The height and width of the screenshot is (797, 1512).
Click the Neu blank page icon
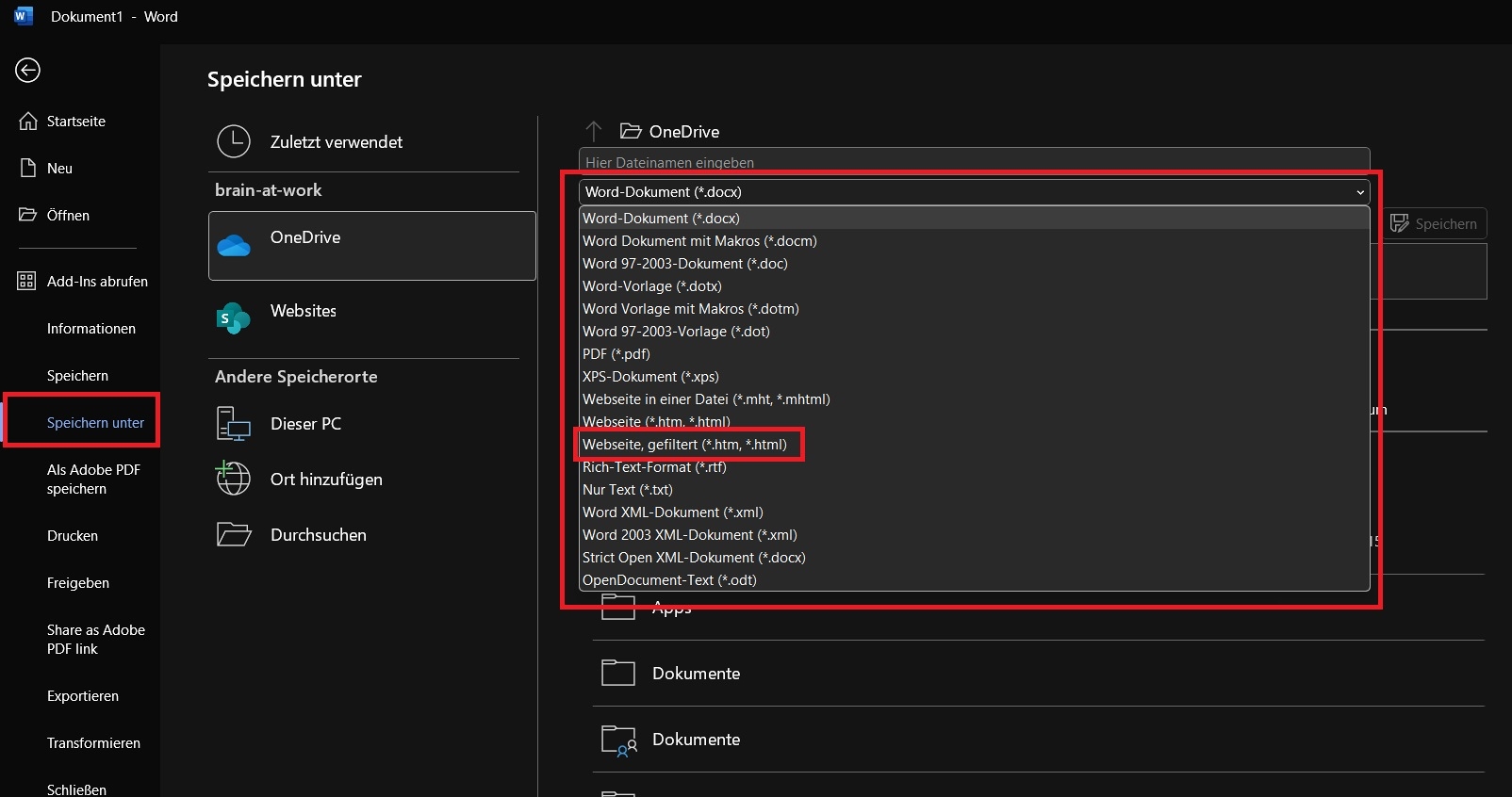[28, 168]
